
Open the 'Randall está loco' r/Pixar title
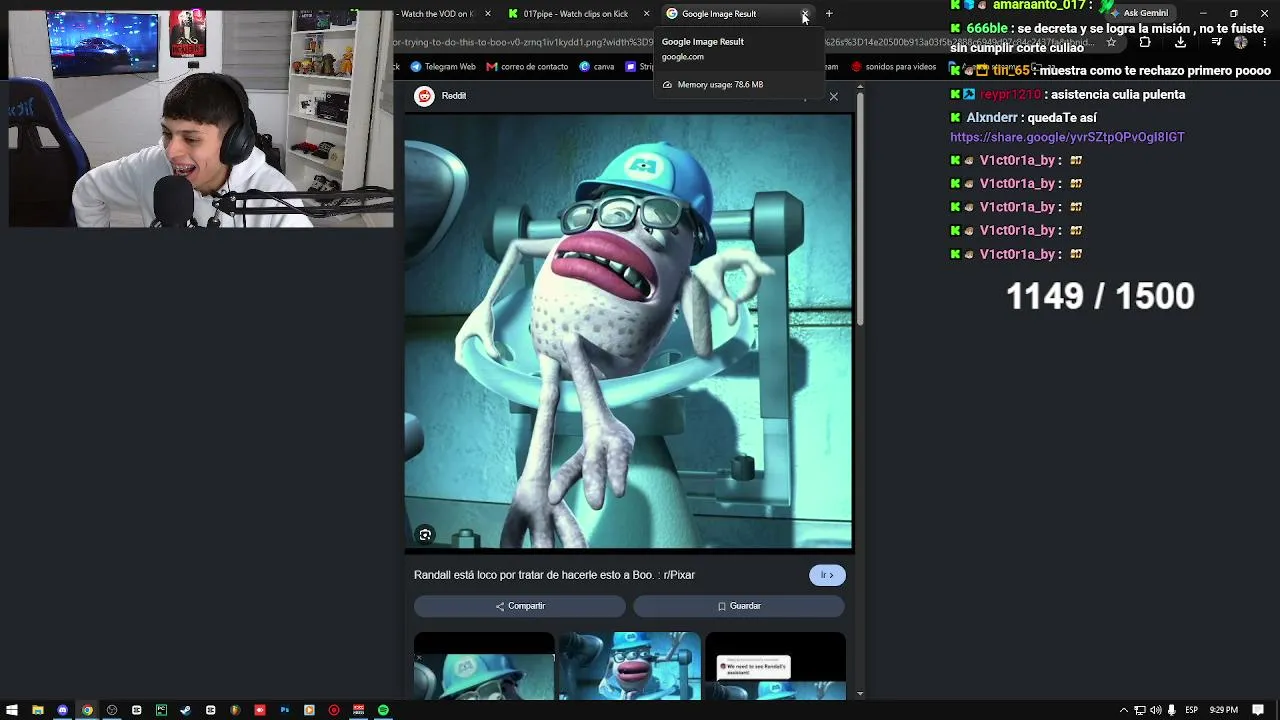click(554, 575)
